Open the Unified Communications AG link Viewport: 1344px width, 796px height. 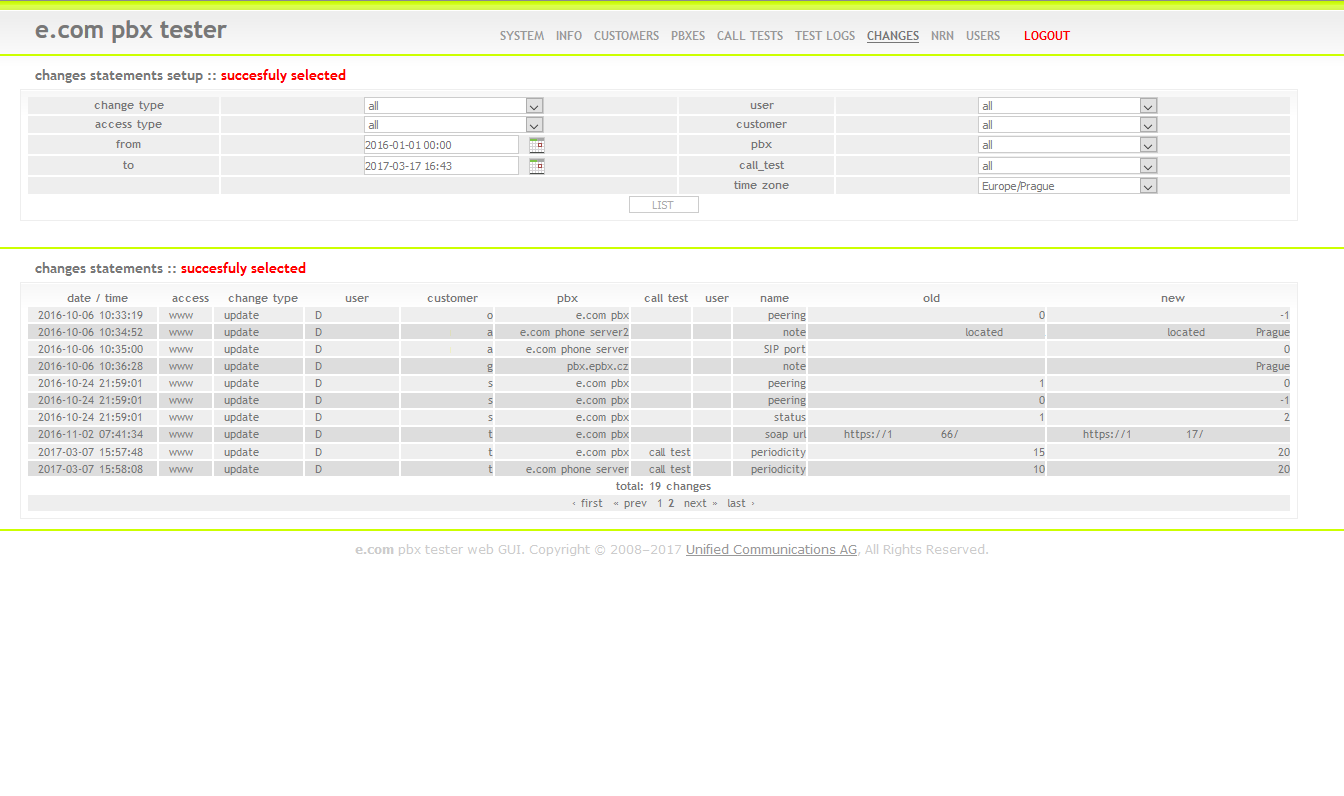coord(771,550)
